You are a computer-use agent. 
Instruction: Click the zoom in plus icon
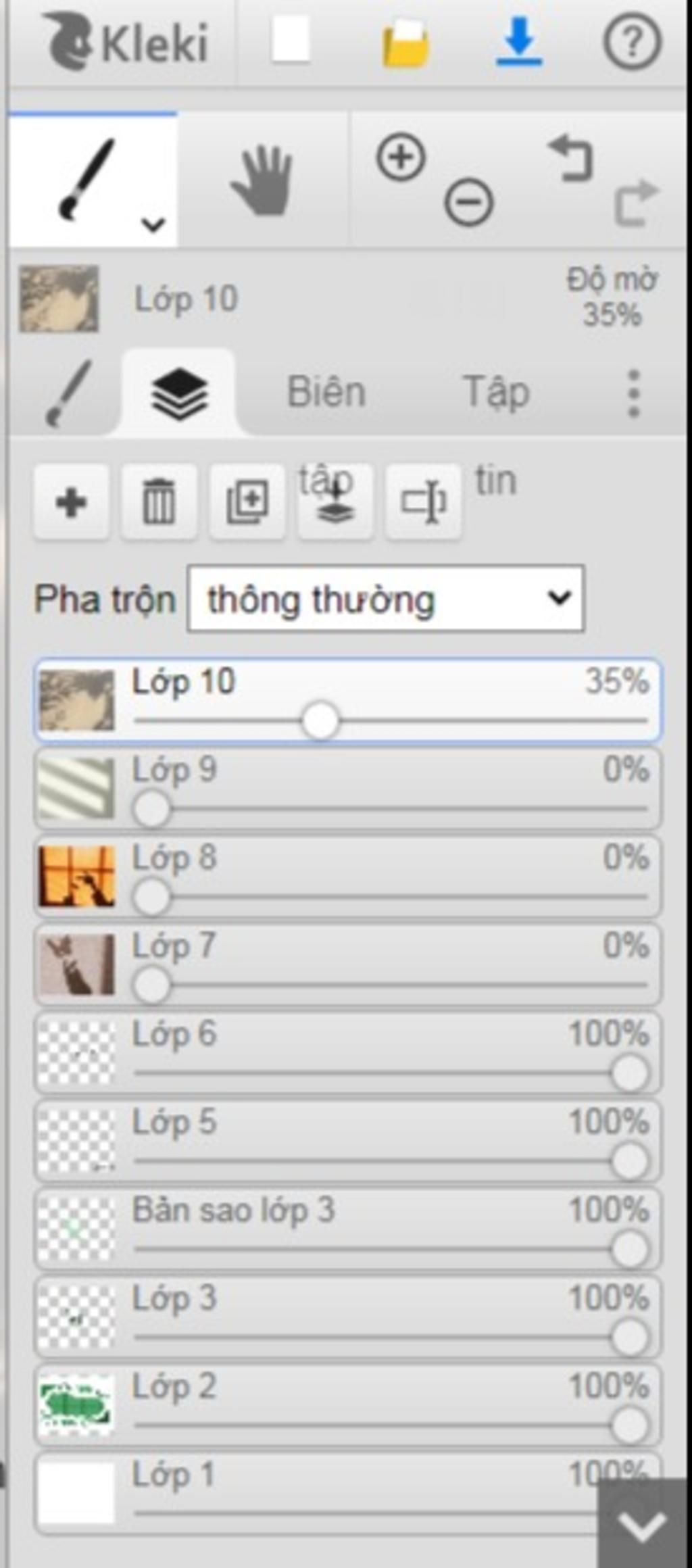click(401, 157)
